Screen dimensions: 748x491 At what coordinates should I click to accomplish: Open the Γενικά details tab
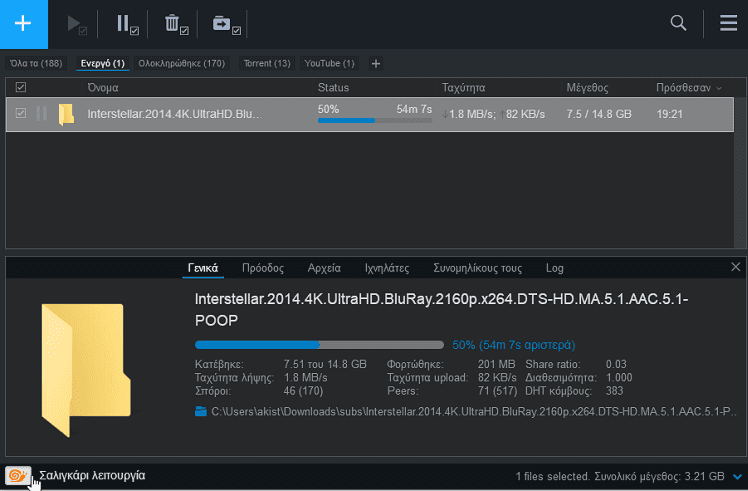coord(203,268)
